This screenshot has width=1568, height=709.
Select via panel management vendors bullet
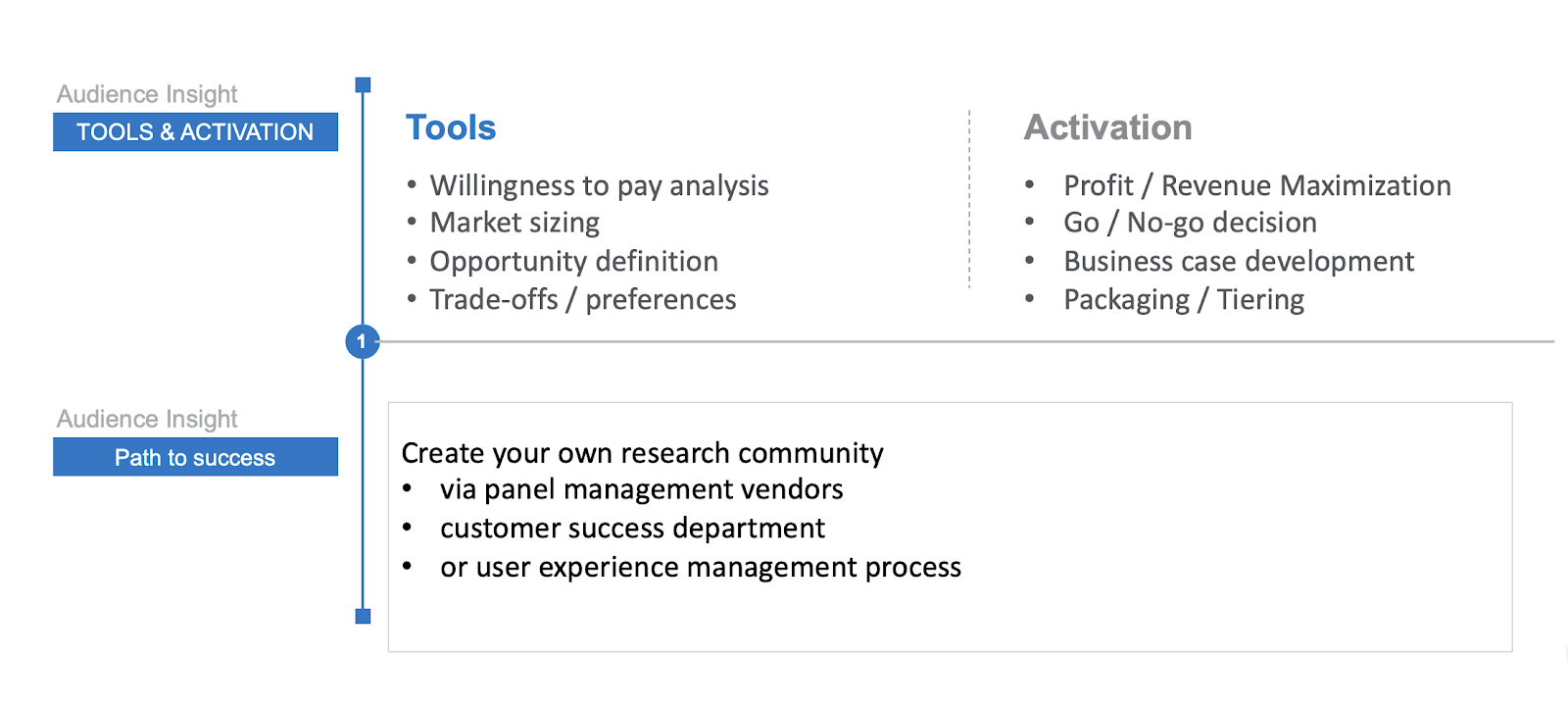click(641, 489)
